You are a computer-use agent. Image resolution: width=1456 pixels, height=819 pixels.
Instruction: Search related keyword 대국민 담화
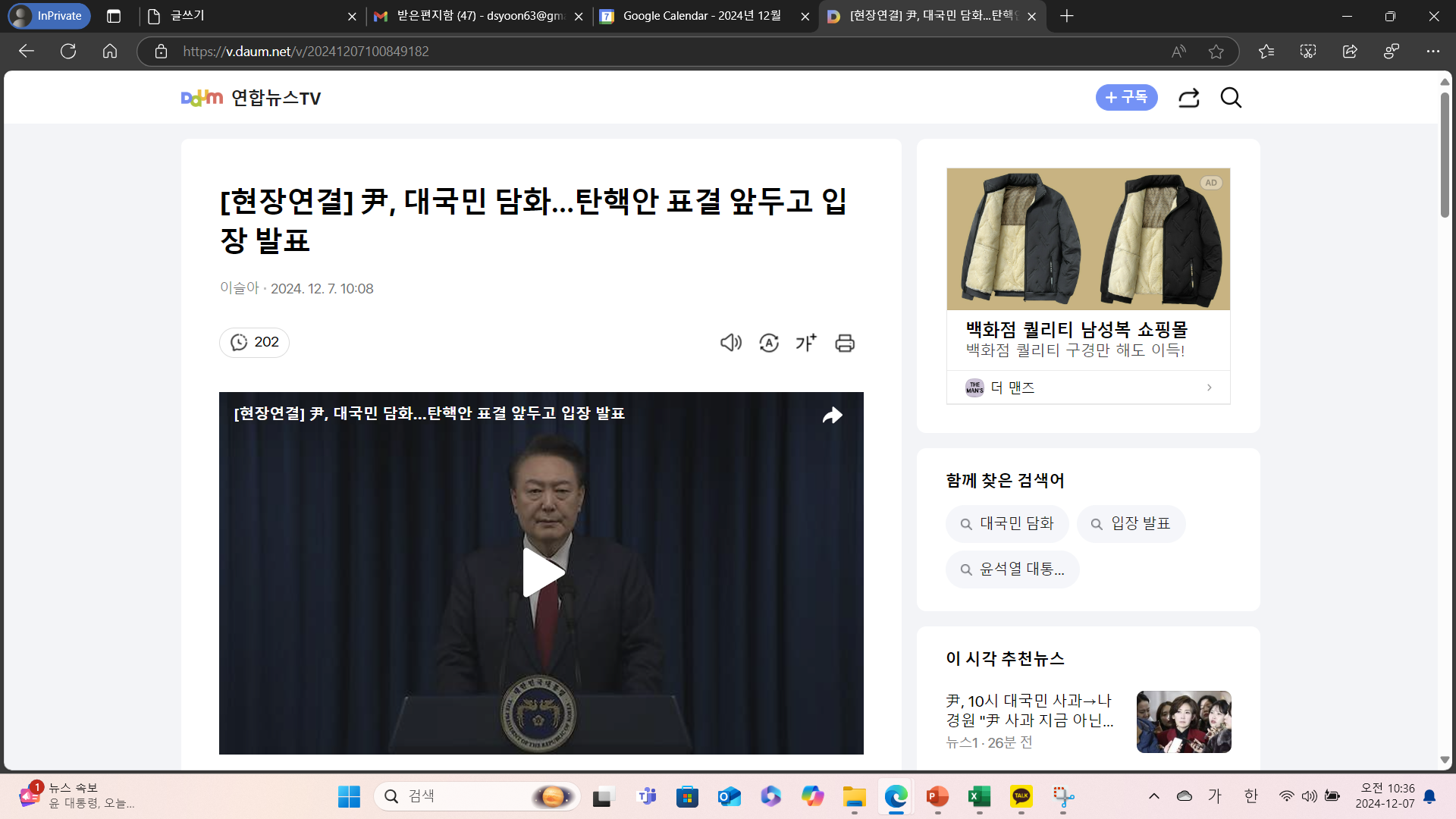coord(1007,524)
